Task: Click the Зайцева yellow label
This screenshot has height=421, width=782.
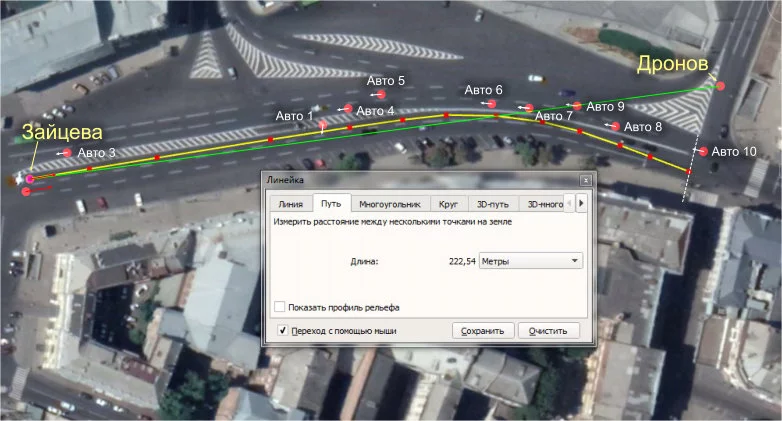Action: 62,132
